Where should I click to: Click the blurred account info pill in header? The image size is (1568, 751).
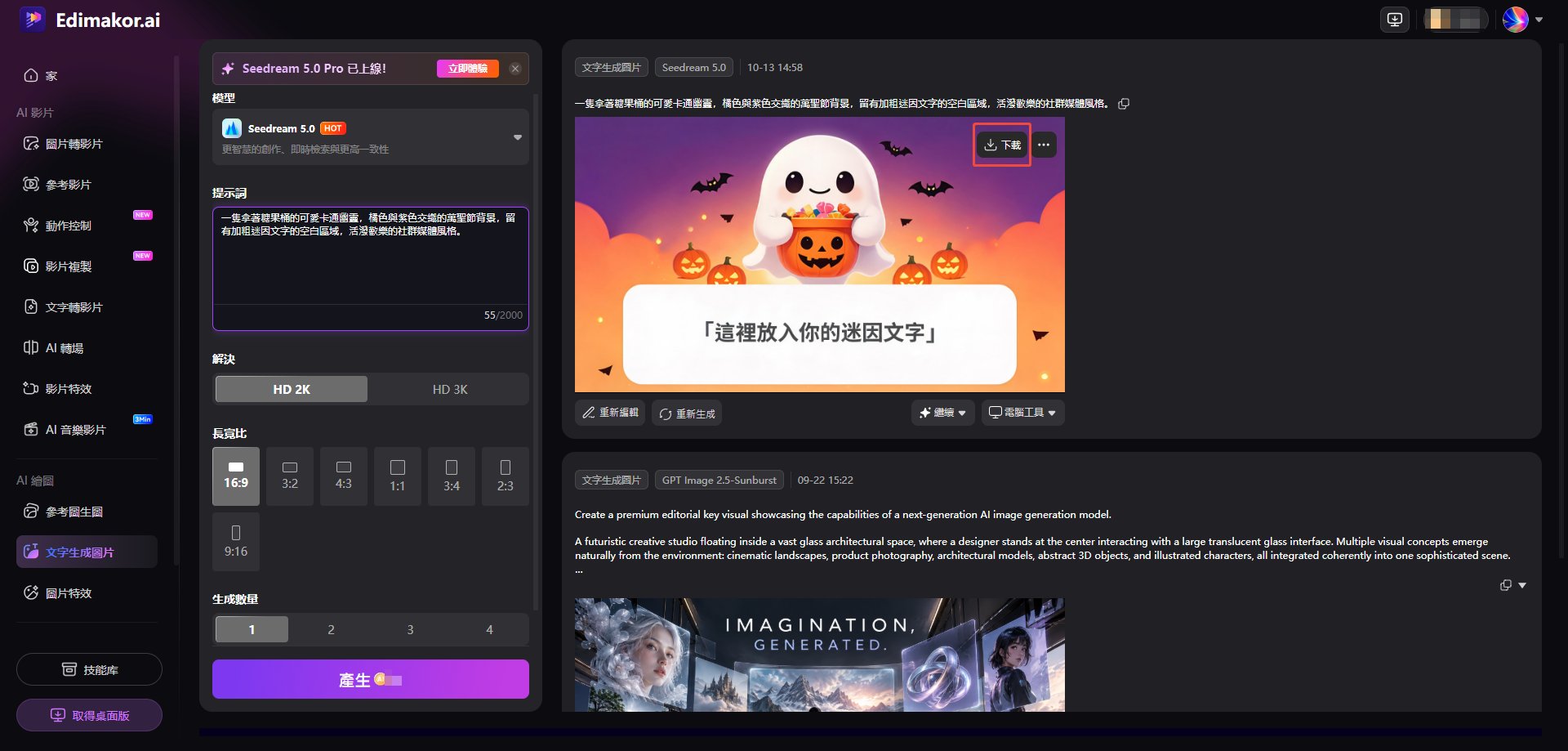tap(1457, 20)
